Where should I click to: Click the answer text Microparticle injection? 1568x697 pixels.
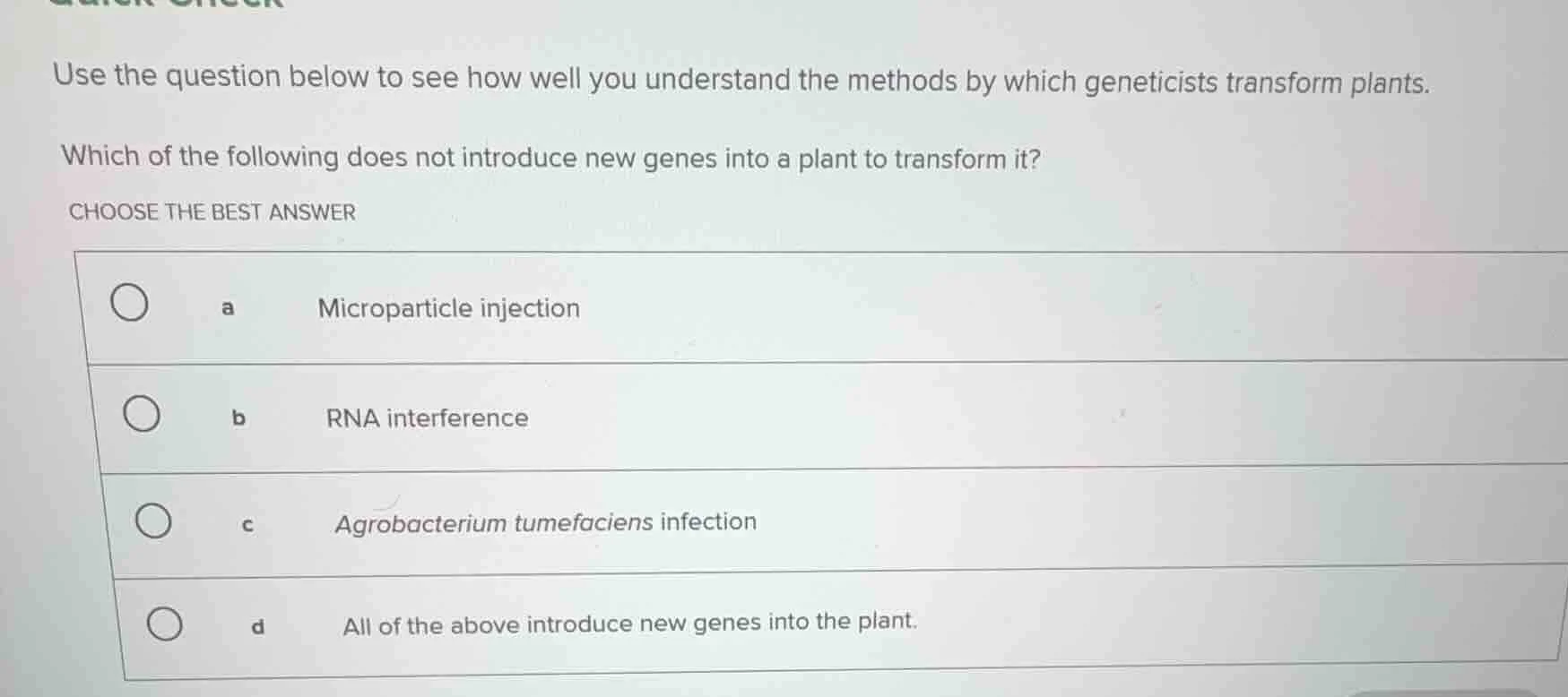(x=448, y=308)
